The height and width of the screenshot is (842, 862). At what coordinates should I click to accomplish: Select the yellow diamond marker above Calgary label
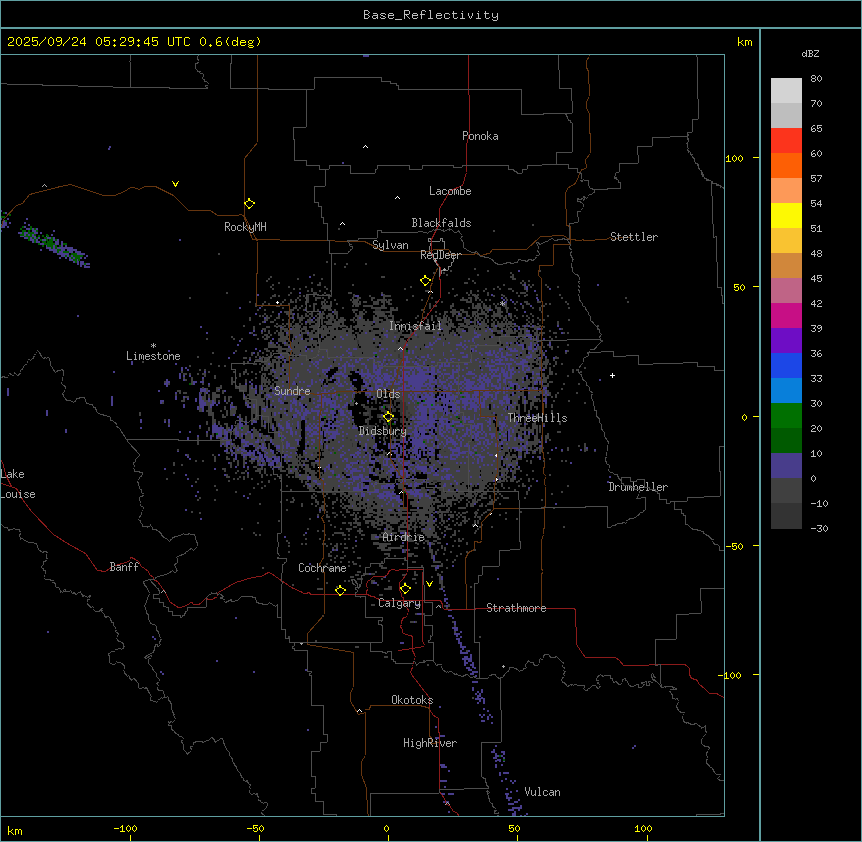405,589
